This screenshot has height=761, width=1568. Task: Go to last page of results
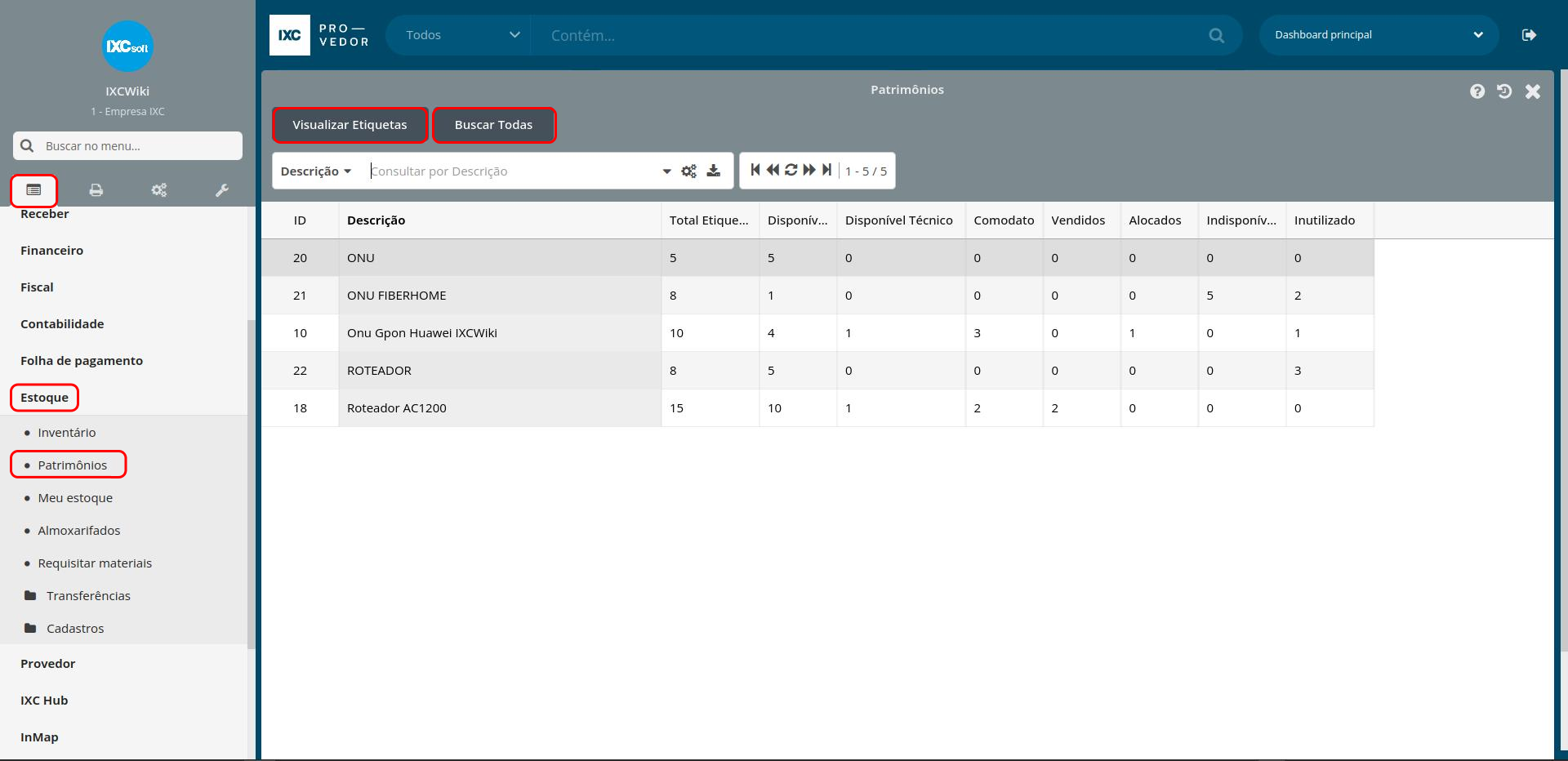pyautogui.click(x=826, y=170)
